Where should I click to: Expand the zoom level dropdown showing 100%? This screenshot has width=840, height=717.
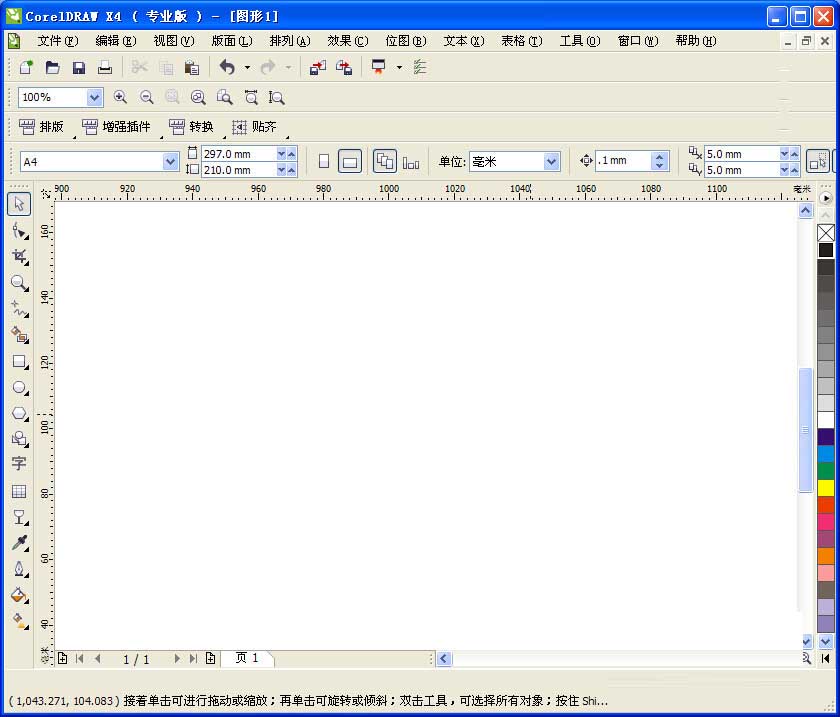click(94, 97)
